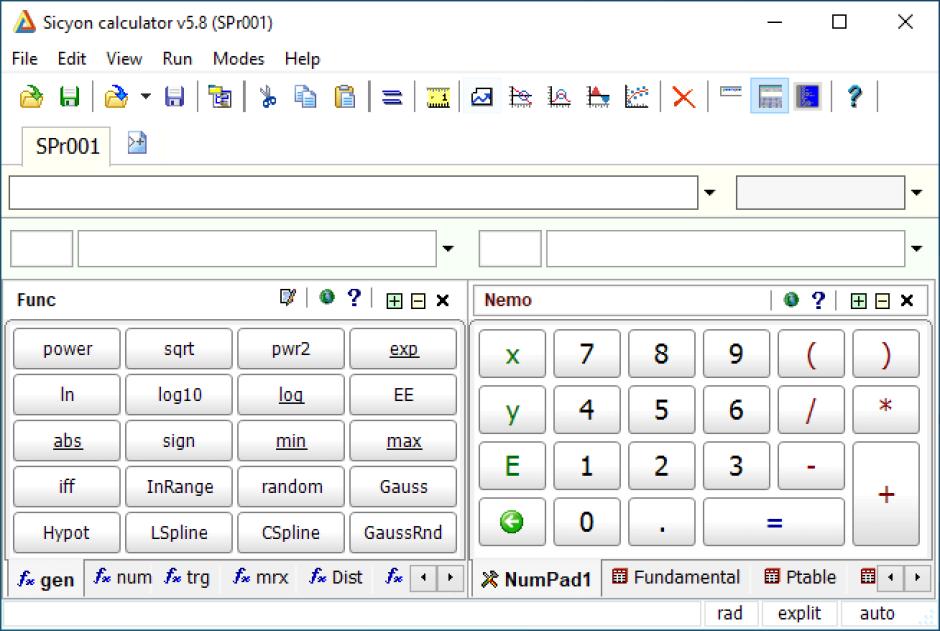This screenshot has width=940, height=631.
Task: Click the folder with blue arrow icon
Action: (116, 96)
